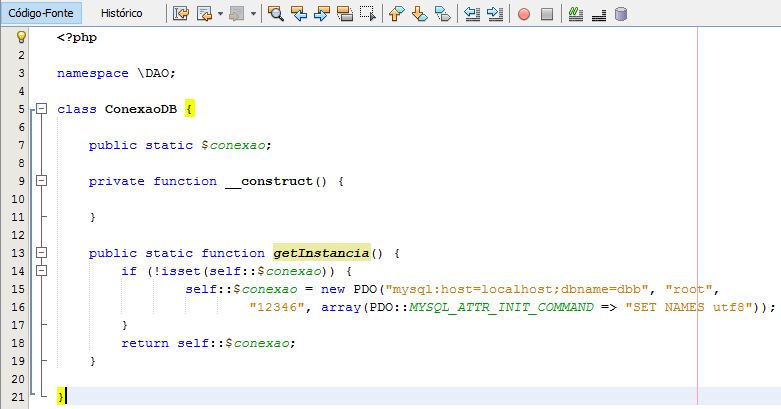This screenshot has width=781, height=409.
Task: Go to next bookmark
Action: pos(419,13)
